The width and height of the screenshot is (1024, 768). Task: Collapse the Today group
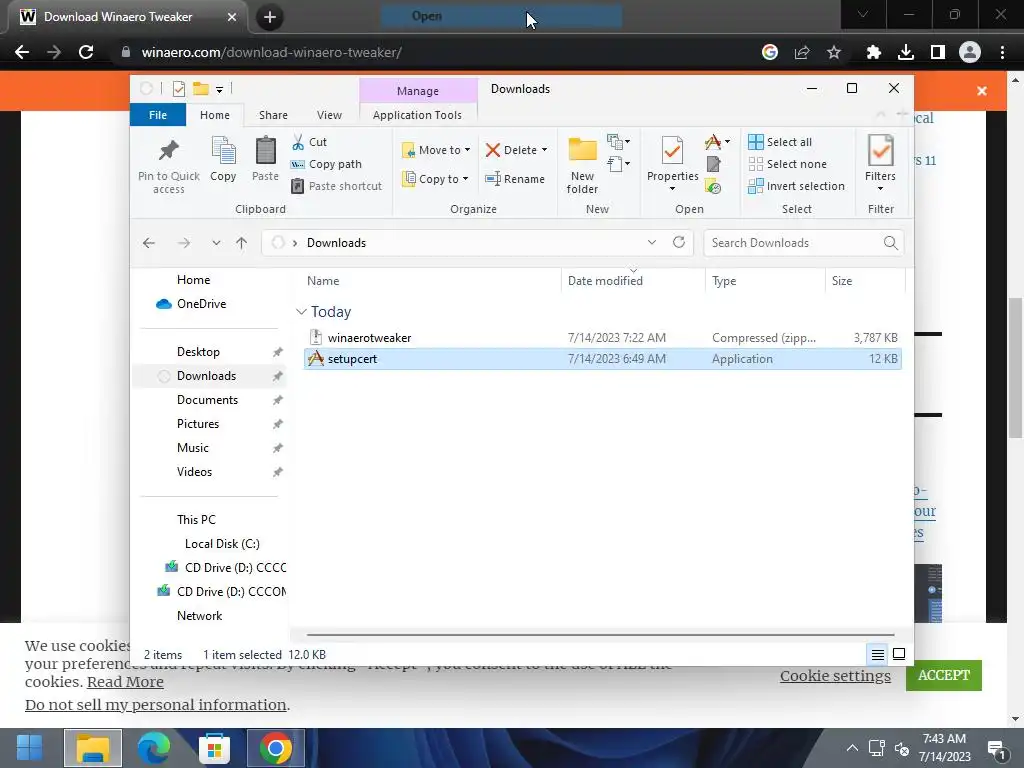tap(301, 312)
